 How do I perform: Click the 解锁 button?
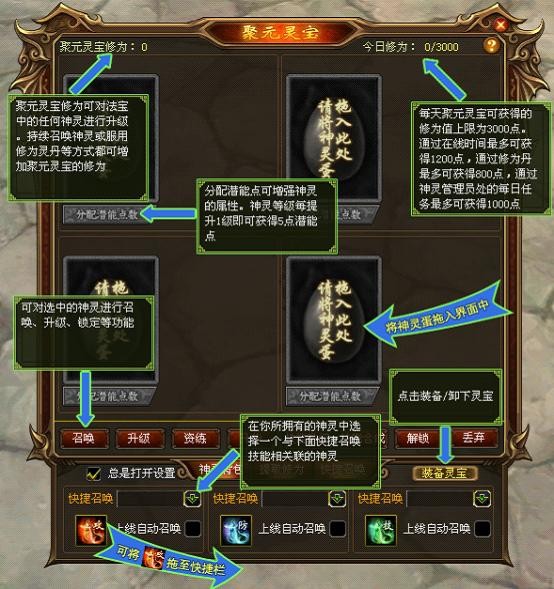pyautogui.click(x=418, y=438)
